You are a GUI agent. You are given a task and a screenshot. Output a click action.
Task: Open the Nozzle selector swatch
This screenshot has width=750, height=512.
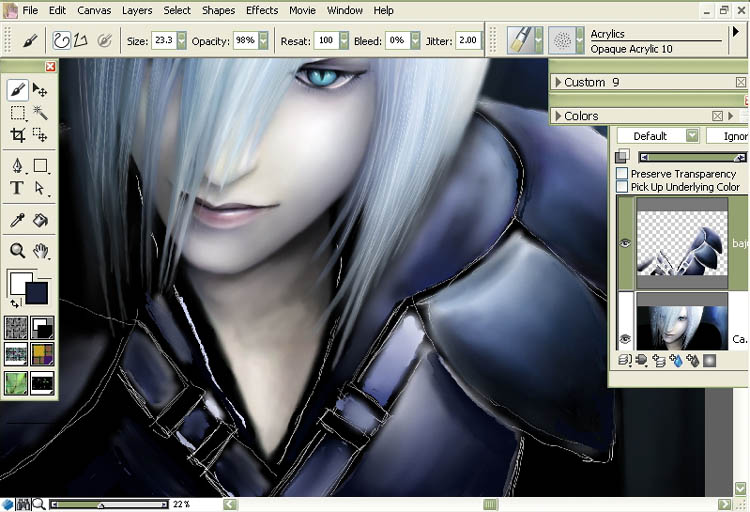tap(42, 383)
